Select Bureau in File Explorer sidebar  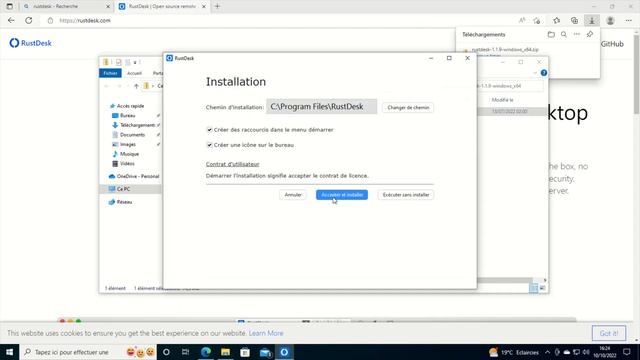(127, 116)
